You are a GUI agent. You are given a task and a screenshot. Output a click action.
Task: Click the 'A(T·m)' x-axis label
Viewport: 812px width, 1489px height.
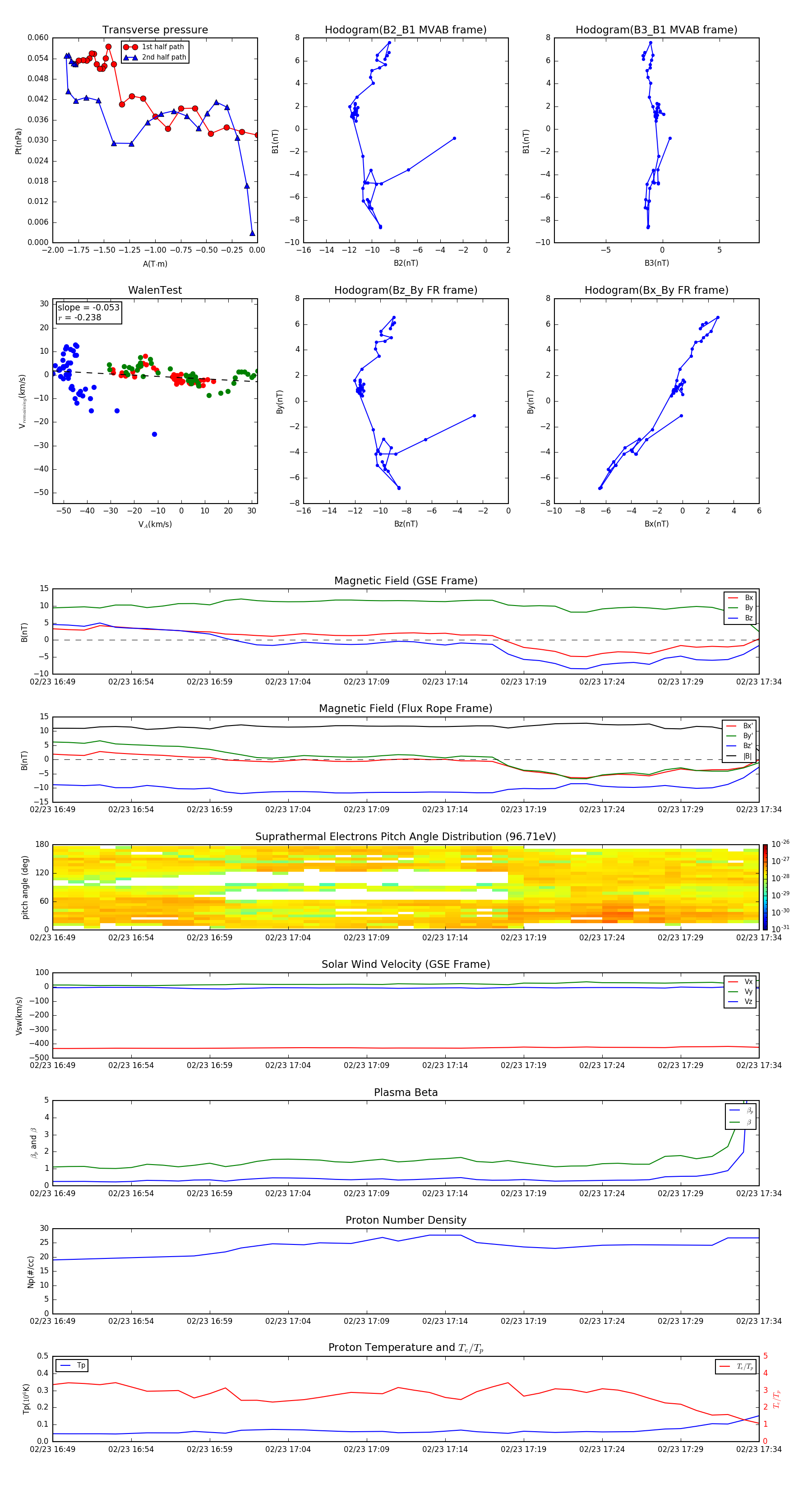coord(155,264)
